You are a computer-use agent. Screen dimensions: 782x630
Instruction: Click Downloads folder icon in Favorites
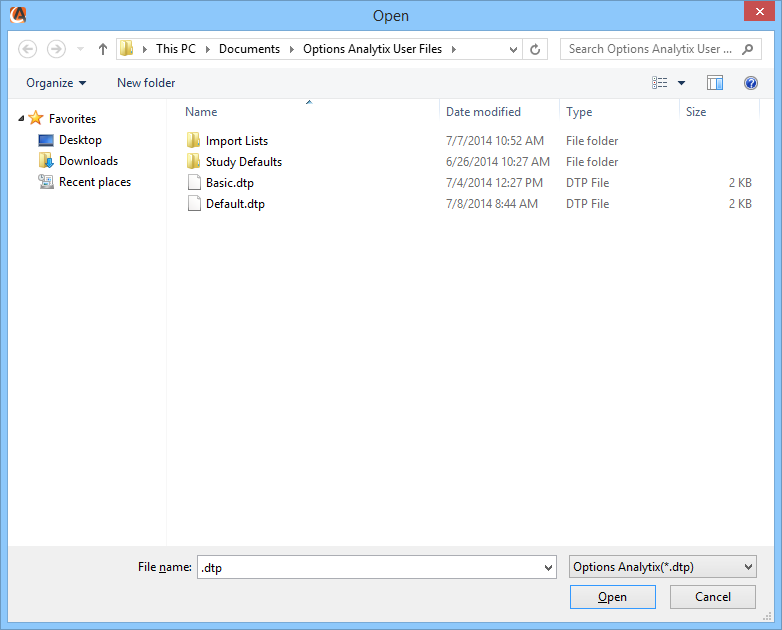(46, 161)
